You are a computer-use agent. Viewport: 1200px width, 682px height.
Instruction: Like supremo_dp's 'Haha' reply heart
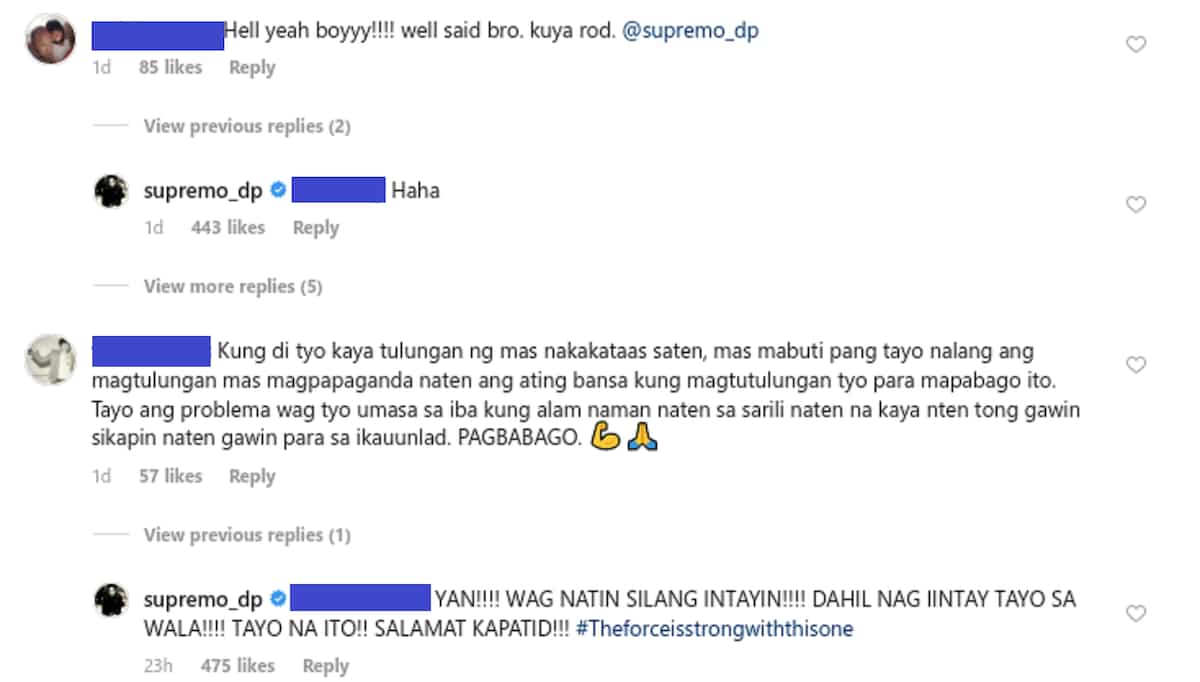pos(1136,204)
